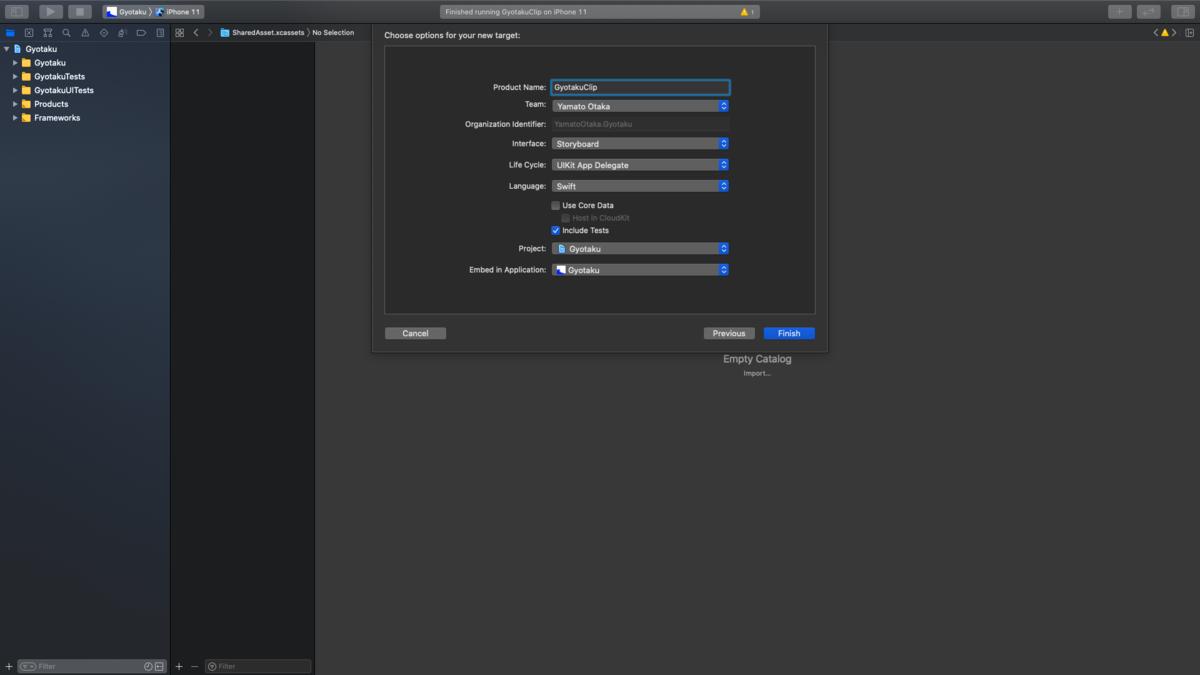This screenshot has height=675, width=1200.
Task: Expand the GyotakuTests folder
Action: click(x=15, y=77)
